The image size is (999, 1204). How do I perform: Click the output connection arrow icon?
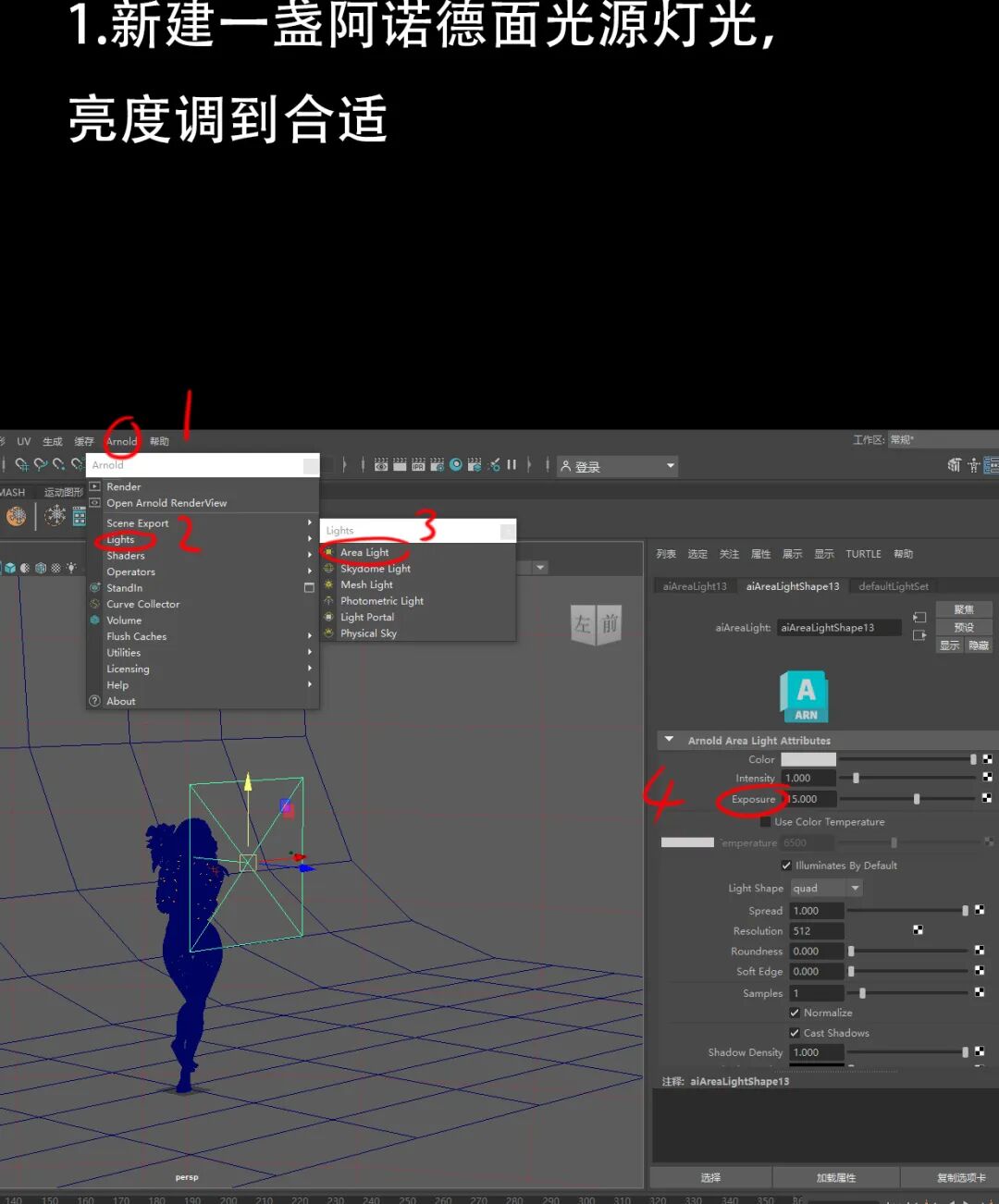tap(919, 635)
